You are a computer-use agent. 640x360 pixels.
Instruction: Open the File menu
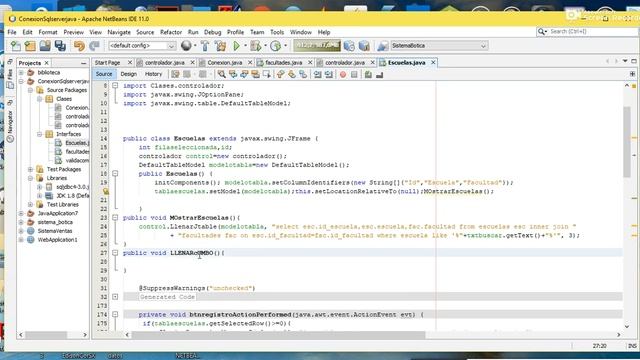(12, 32)
